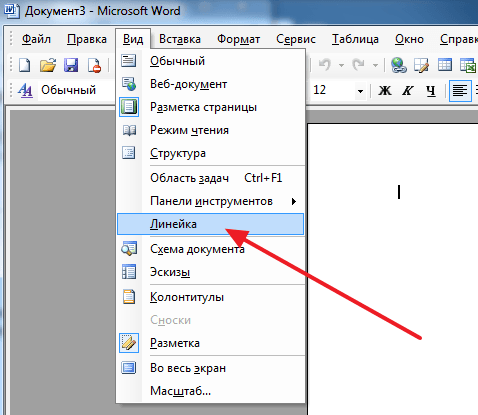Image resolution: width=478 pixels, height=415 pixels.
Task: Click the New document icon
Action: click(25, 65)
